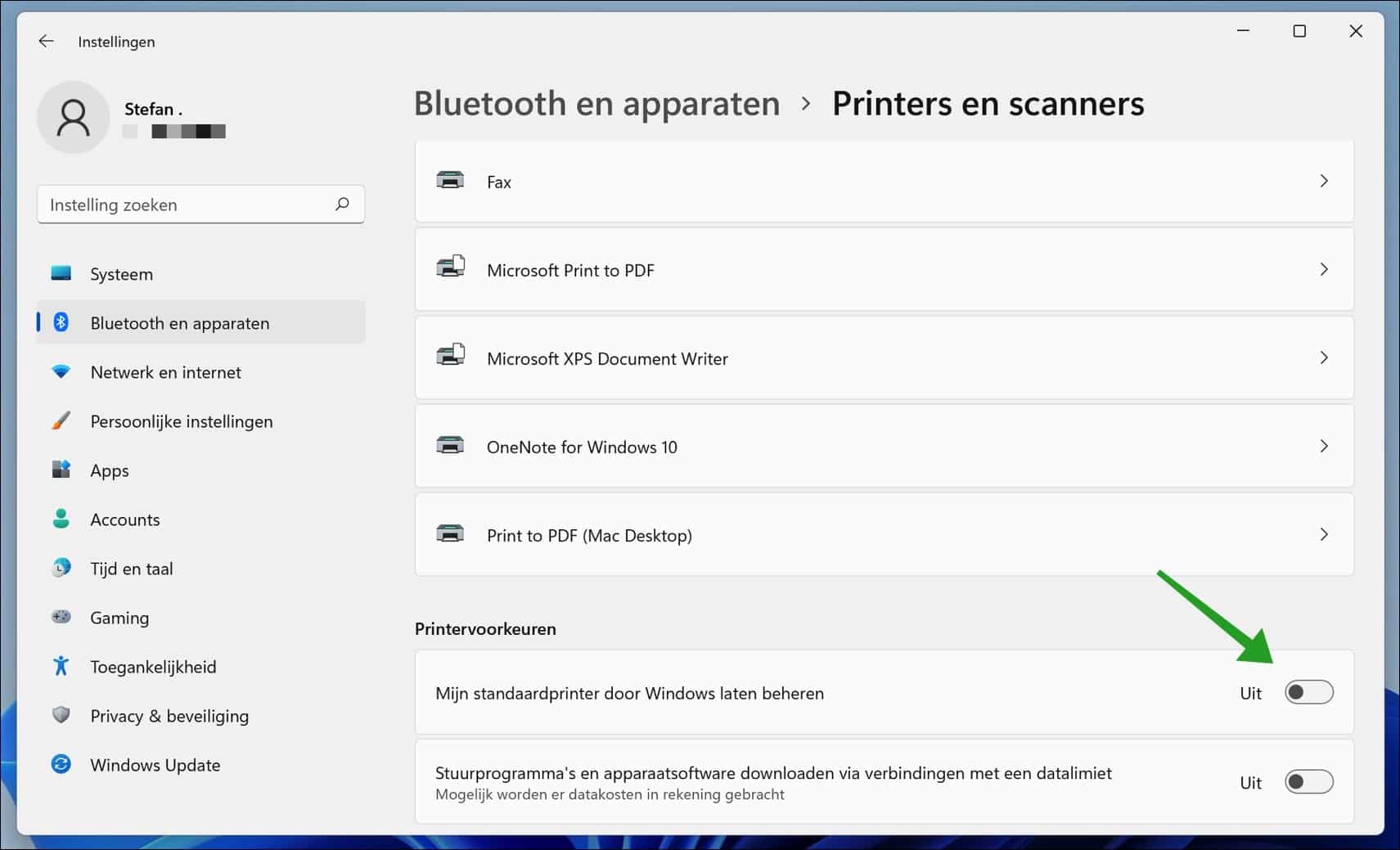Open Apps via its sidebar icon
1400x850 pixels.
pos(61,470)
